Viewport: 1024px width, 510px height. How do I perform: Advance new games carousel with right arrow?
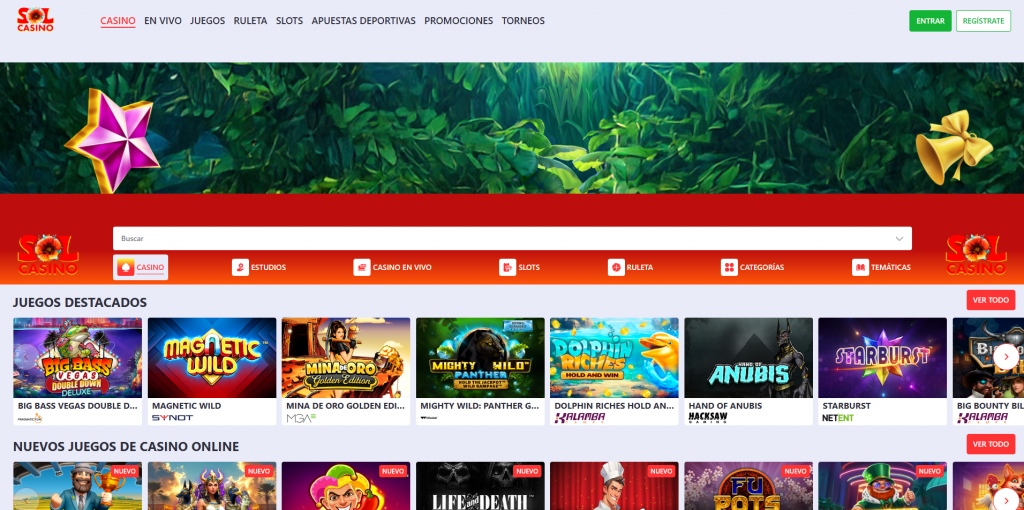(x=1006, y=499)
